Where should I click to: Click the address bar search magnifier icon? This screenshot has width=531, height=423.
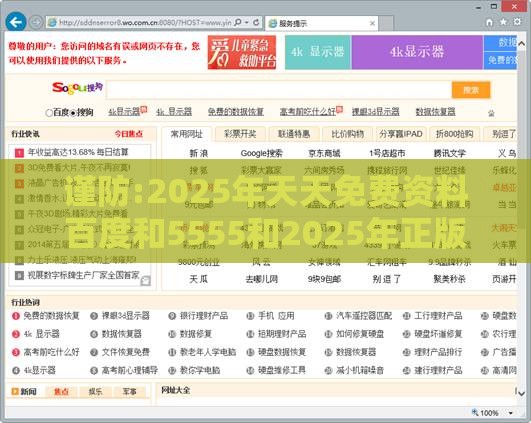pos(238,22)
